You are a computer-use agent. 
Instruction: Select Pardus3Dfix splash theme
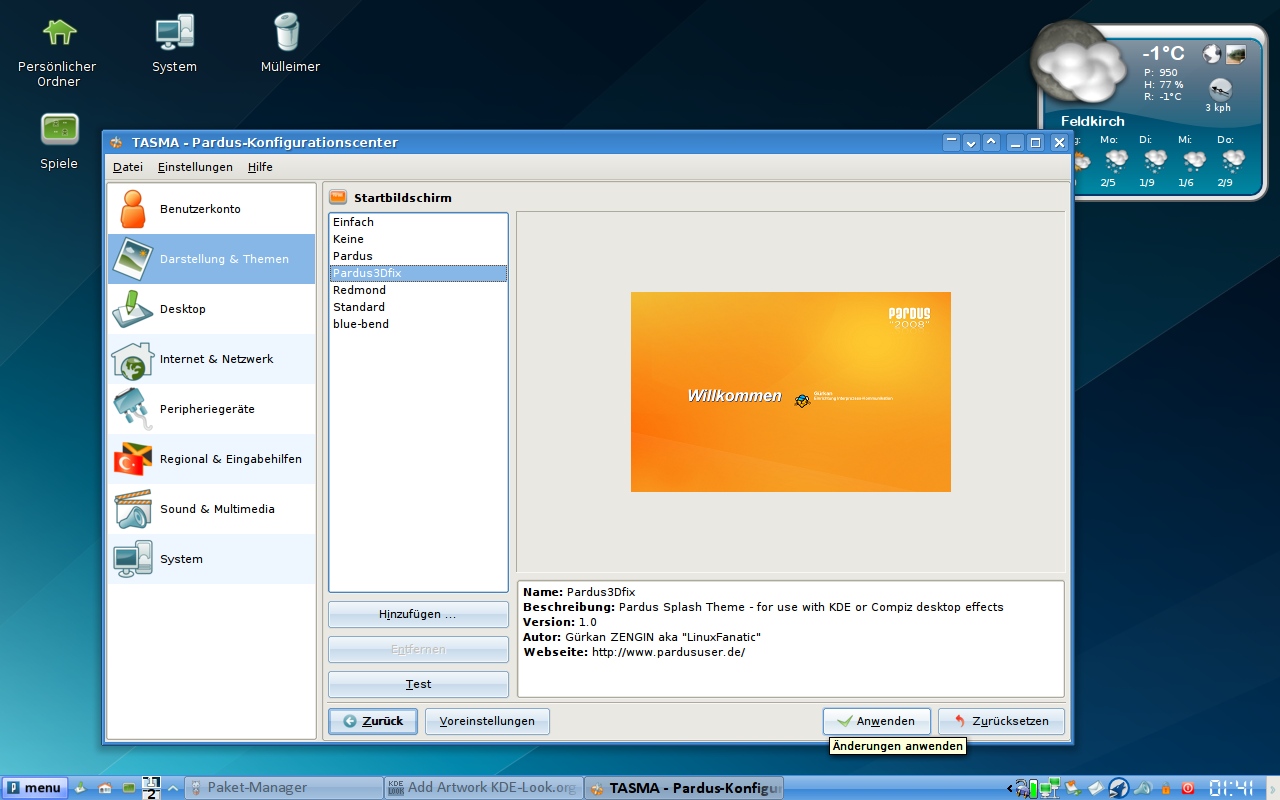[418, 273]
